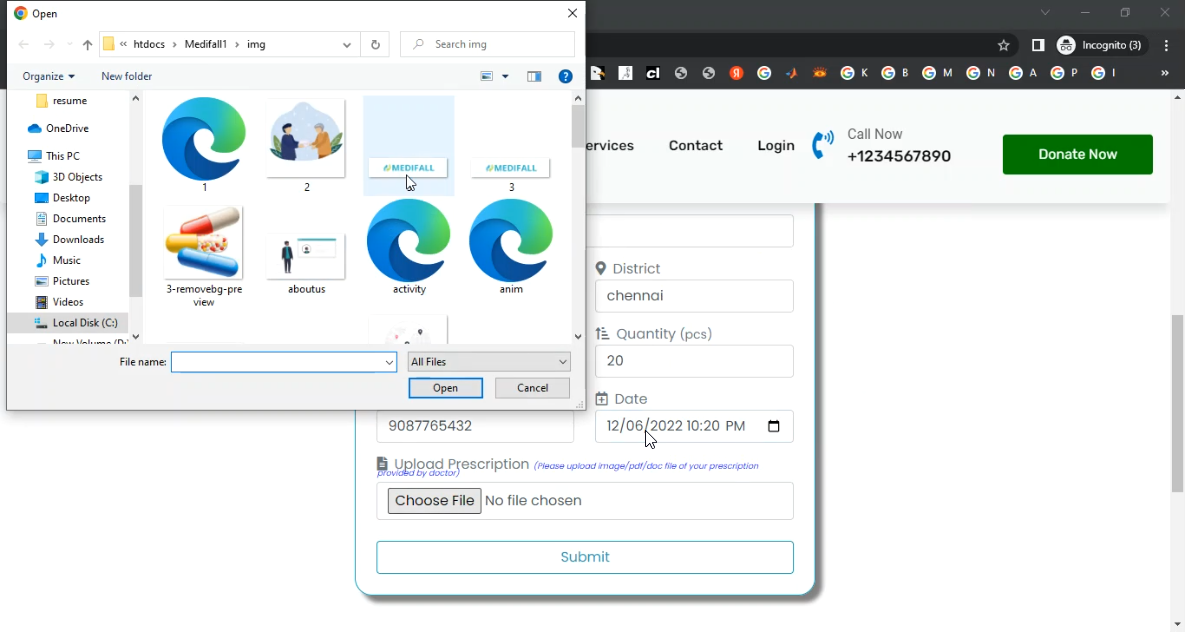Open Chrome three-dot menu

[1166, 45]
